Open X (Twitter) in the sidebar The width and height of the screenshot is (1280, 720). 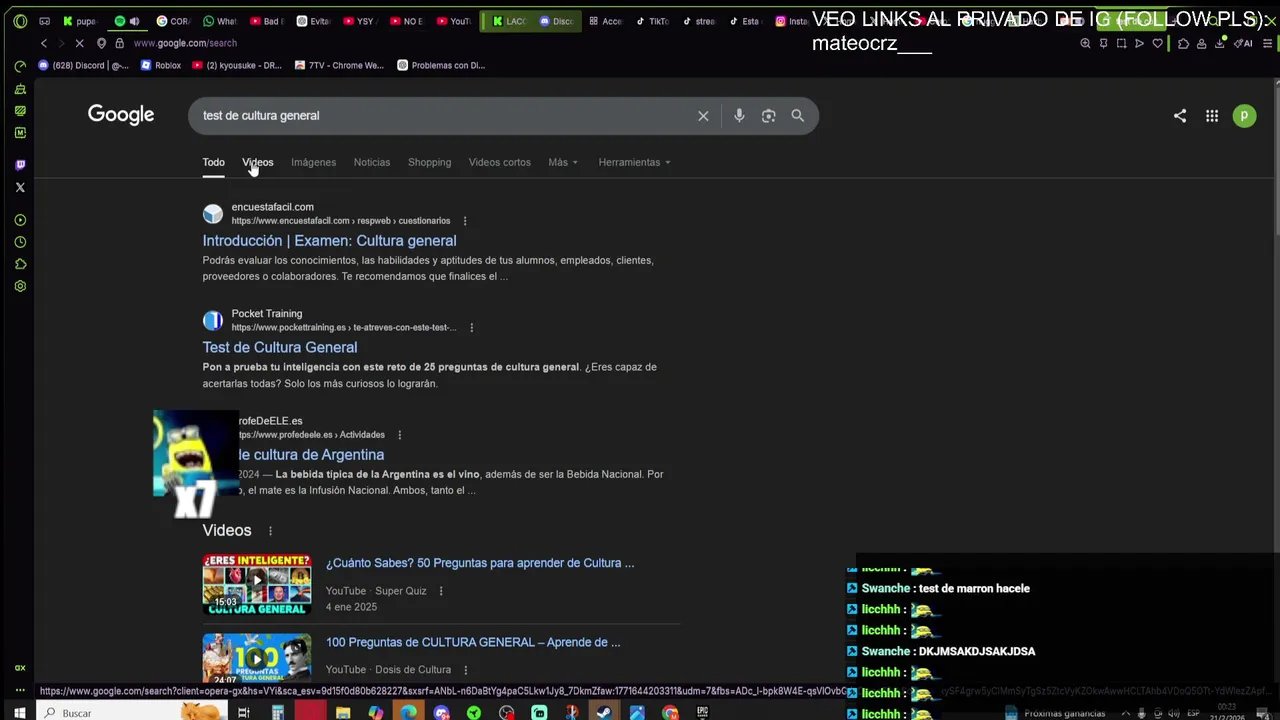20,187
